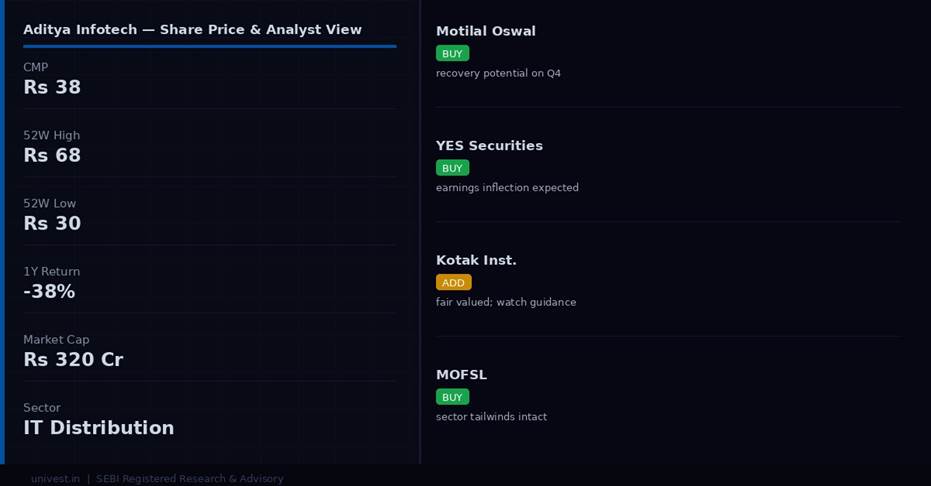The width and height of the screenshot is (931, 486).
Task: Click the Aditya Infotech panel title
Action: click(x=192, y=30)
